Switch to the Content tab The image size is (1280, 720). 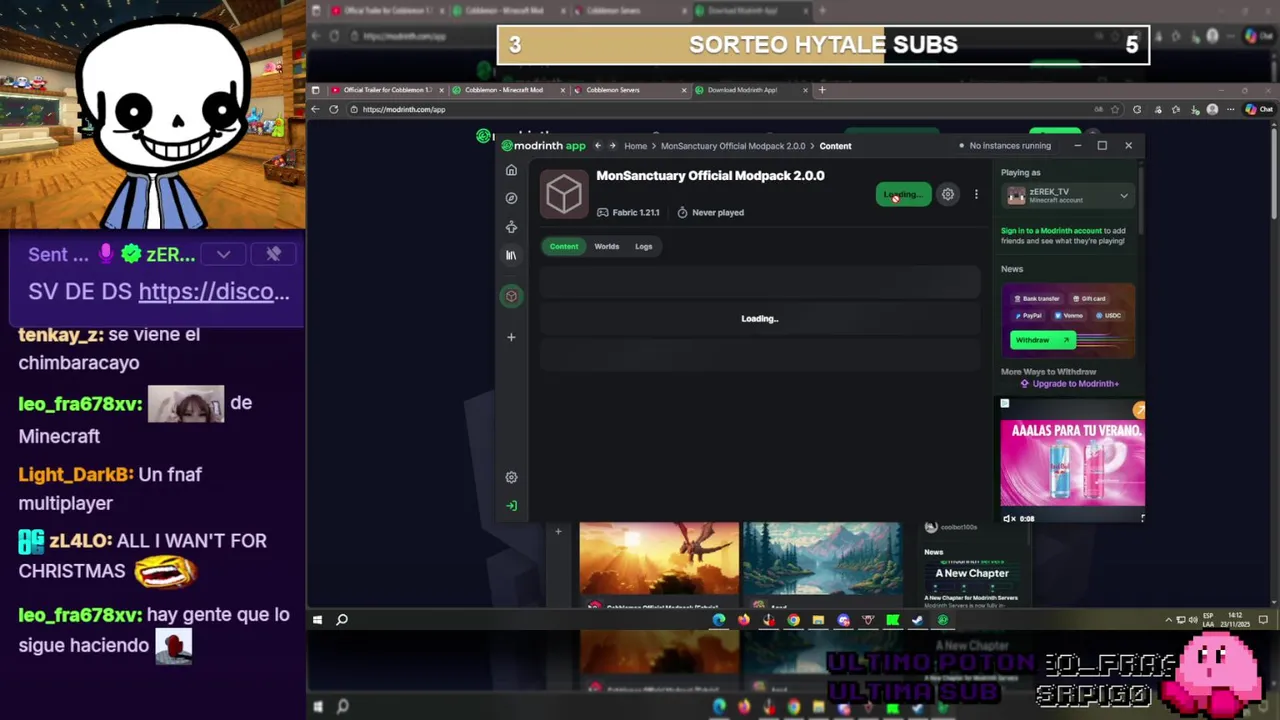tap(564, 246)
